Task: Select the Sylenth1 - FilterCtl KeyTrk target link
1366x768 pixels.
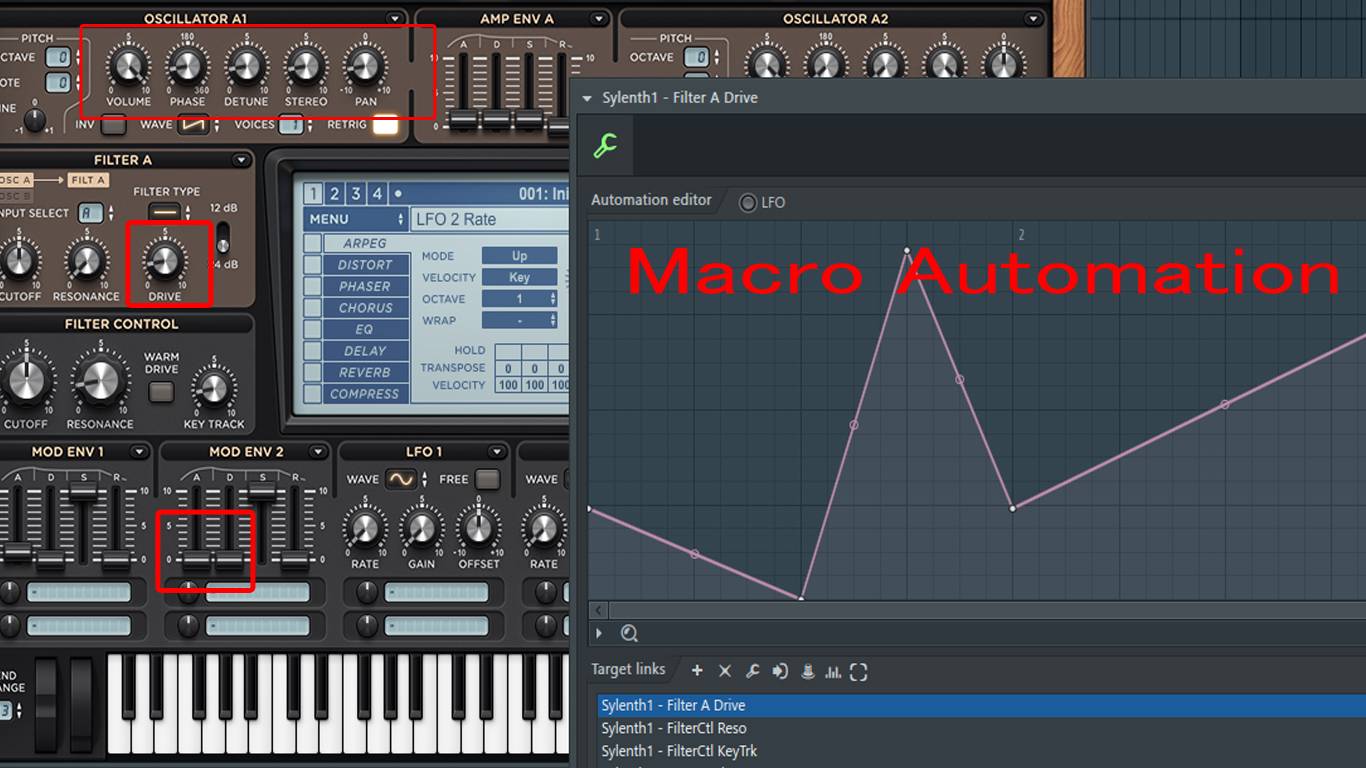Action: tap(679, 751)
